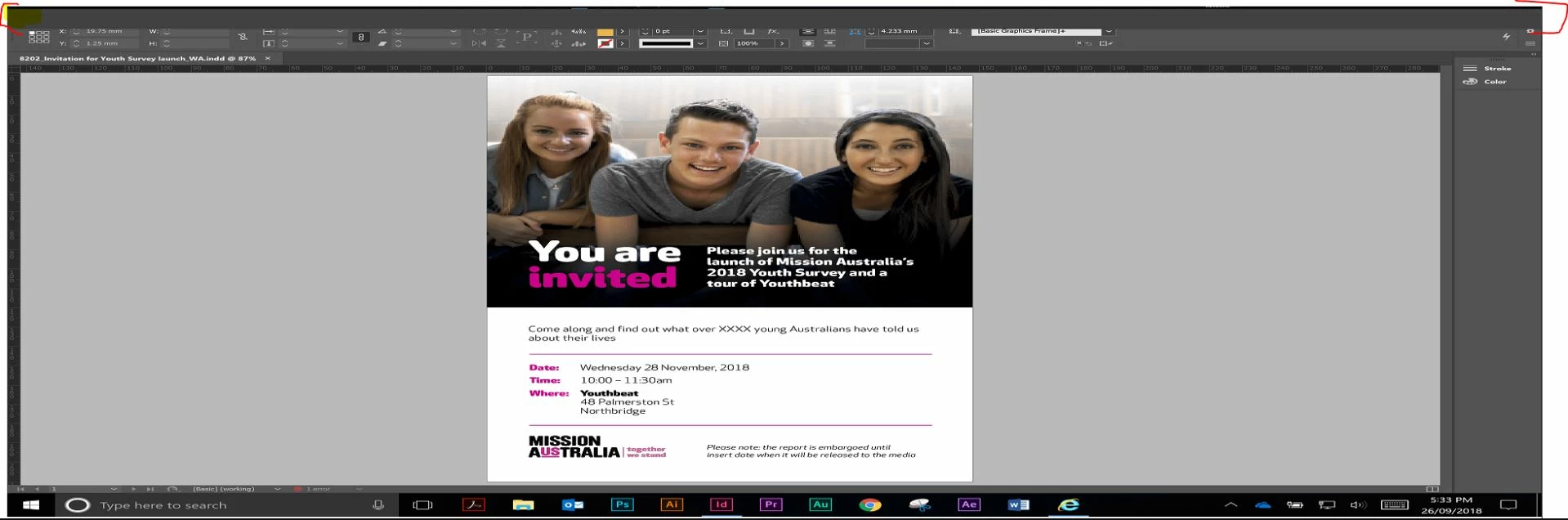1568x520 pixels.
Task: Open the Stroke panel
Action: coord(1487,68)
